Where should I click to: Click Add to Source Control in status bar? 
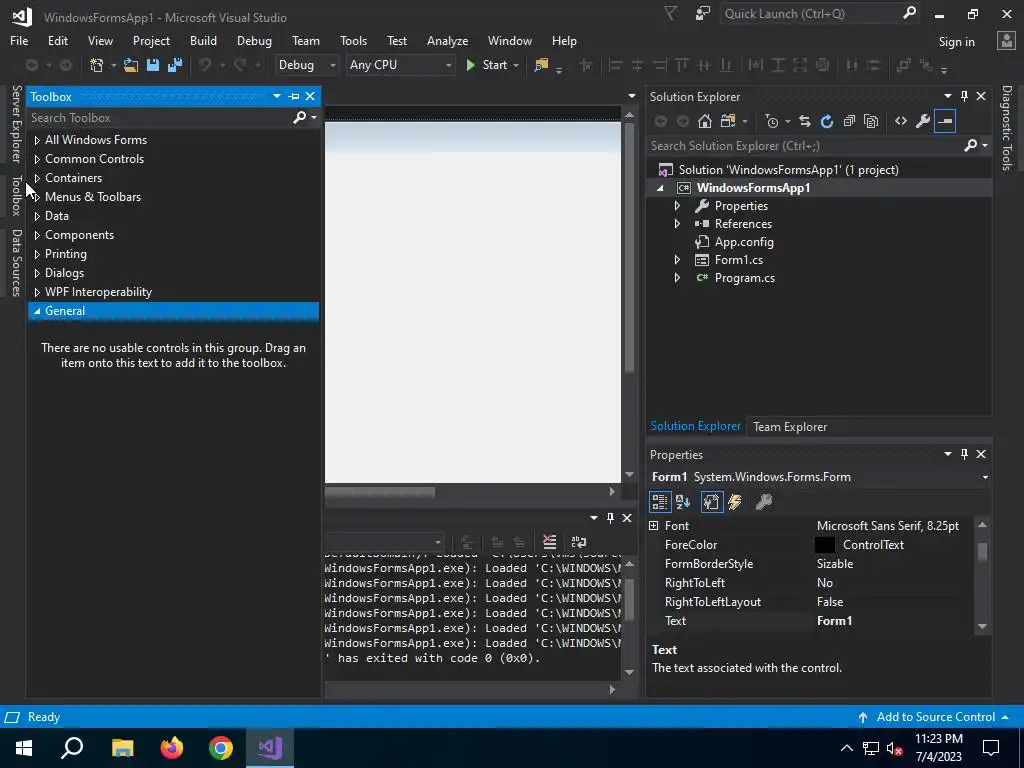point(935,717)
